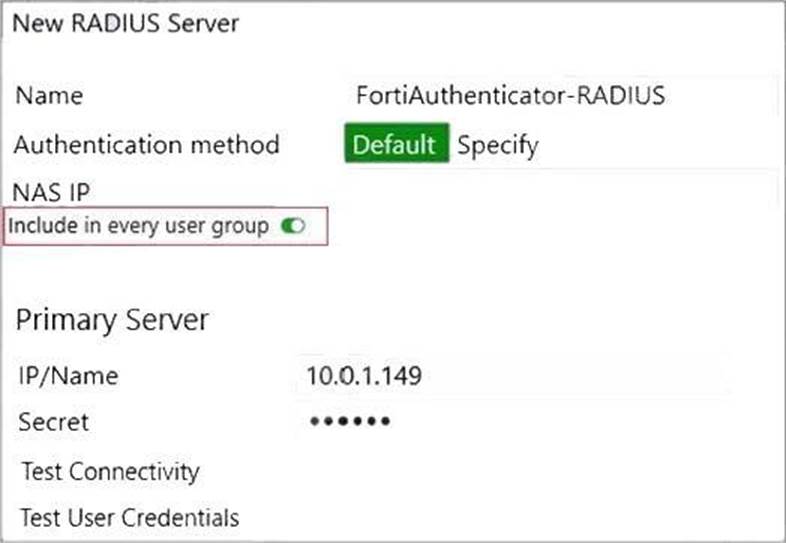
Task: Click the IP/Name label
Action: [x=68, y=377]
